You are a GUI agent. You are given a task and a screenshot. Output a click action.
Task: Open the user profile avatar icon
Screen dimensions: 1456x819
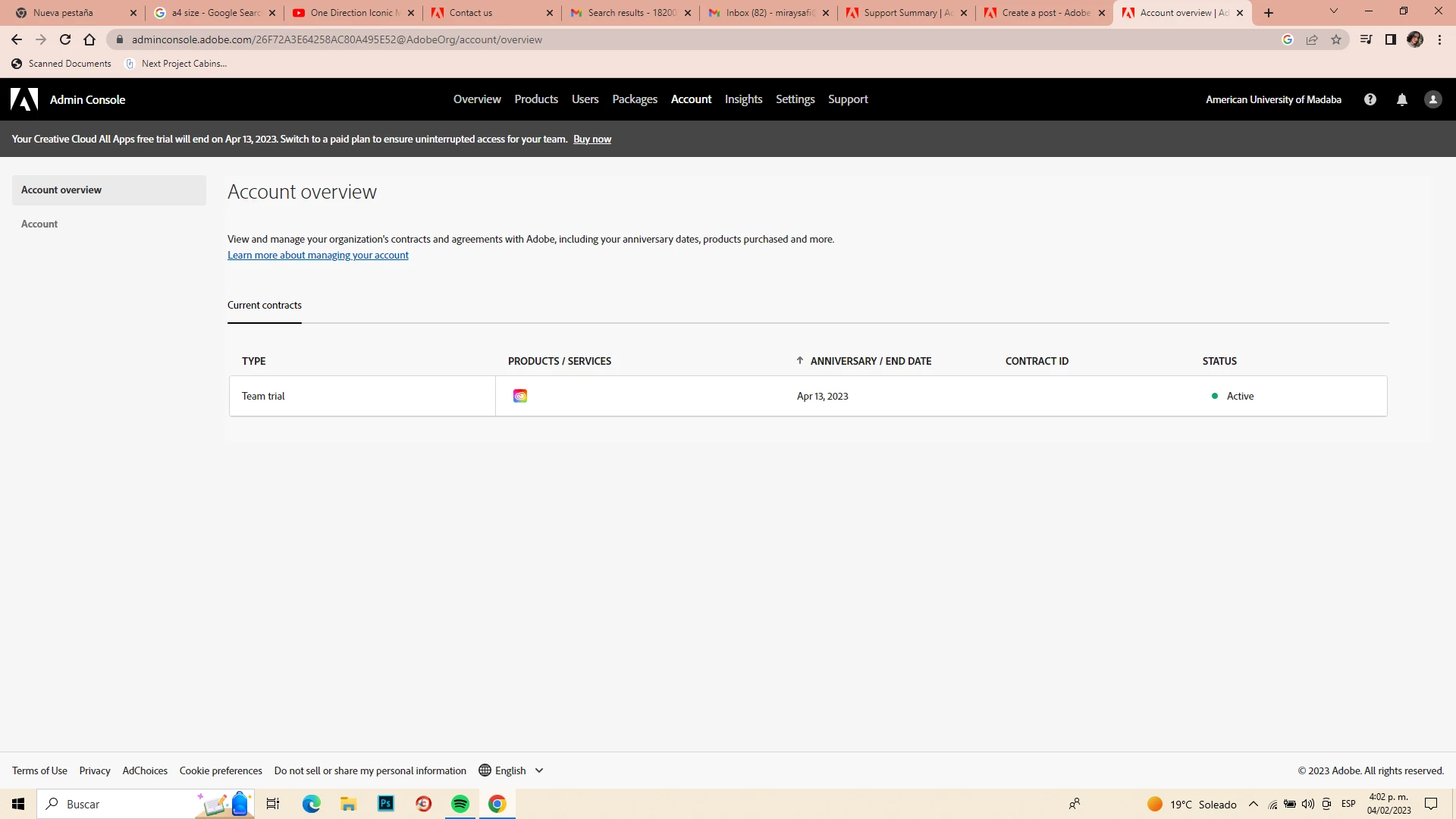(x=1432, y=99)
